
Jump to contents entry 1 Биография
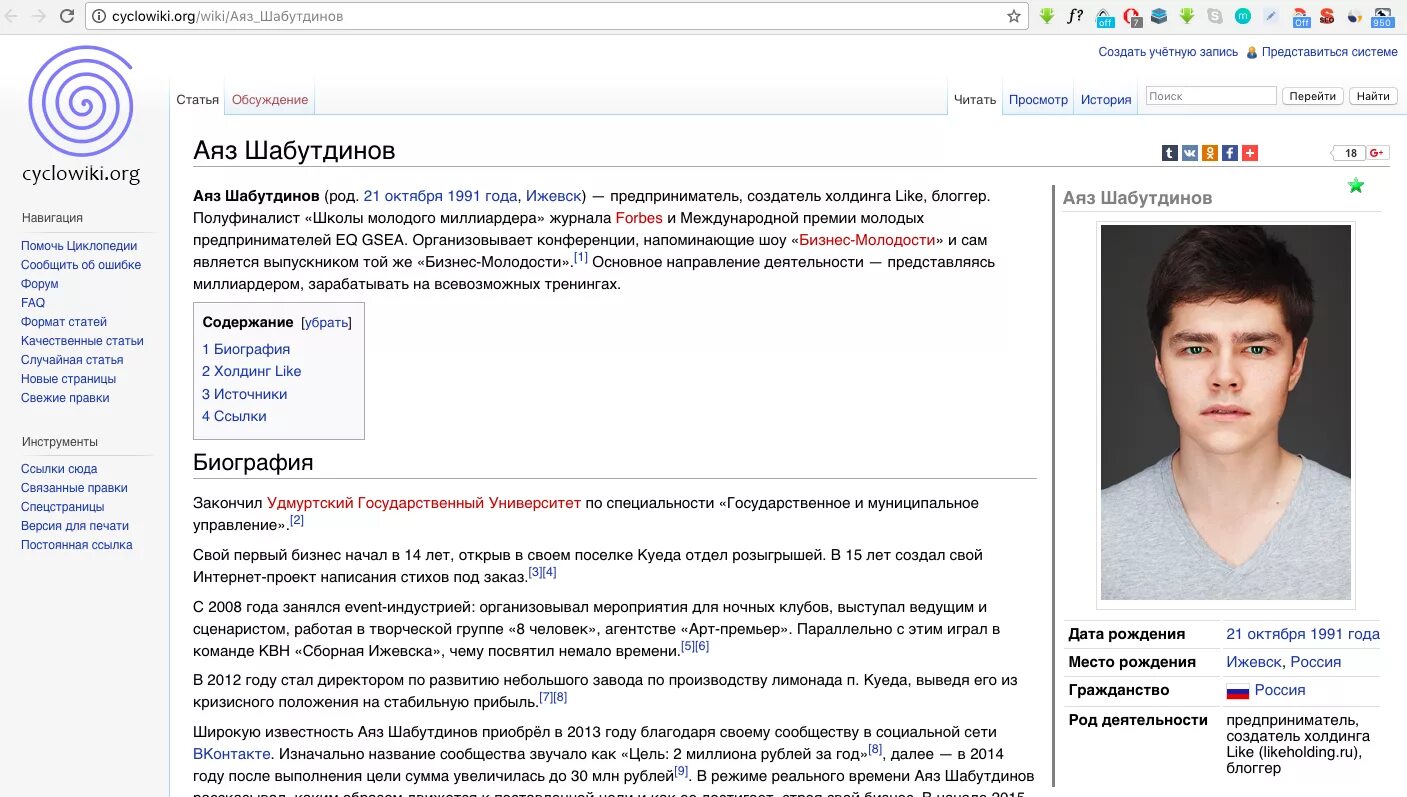click(x=246, y=349)
